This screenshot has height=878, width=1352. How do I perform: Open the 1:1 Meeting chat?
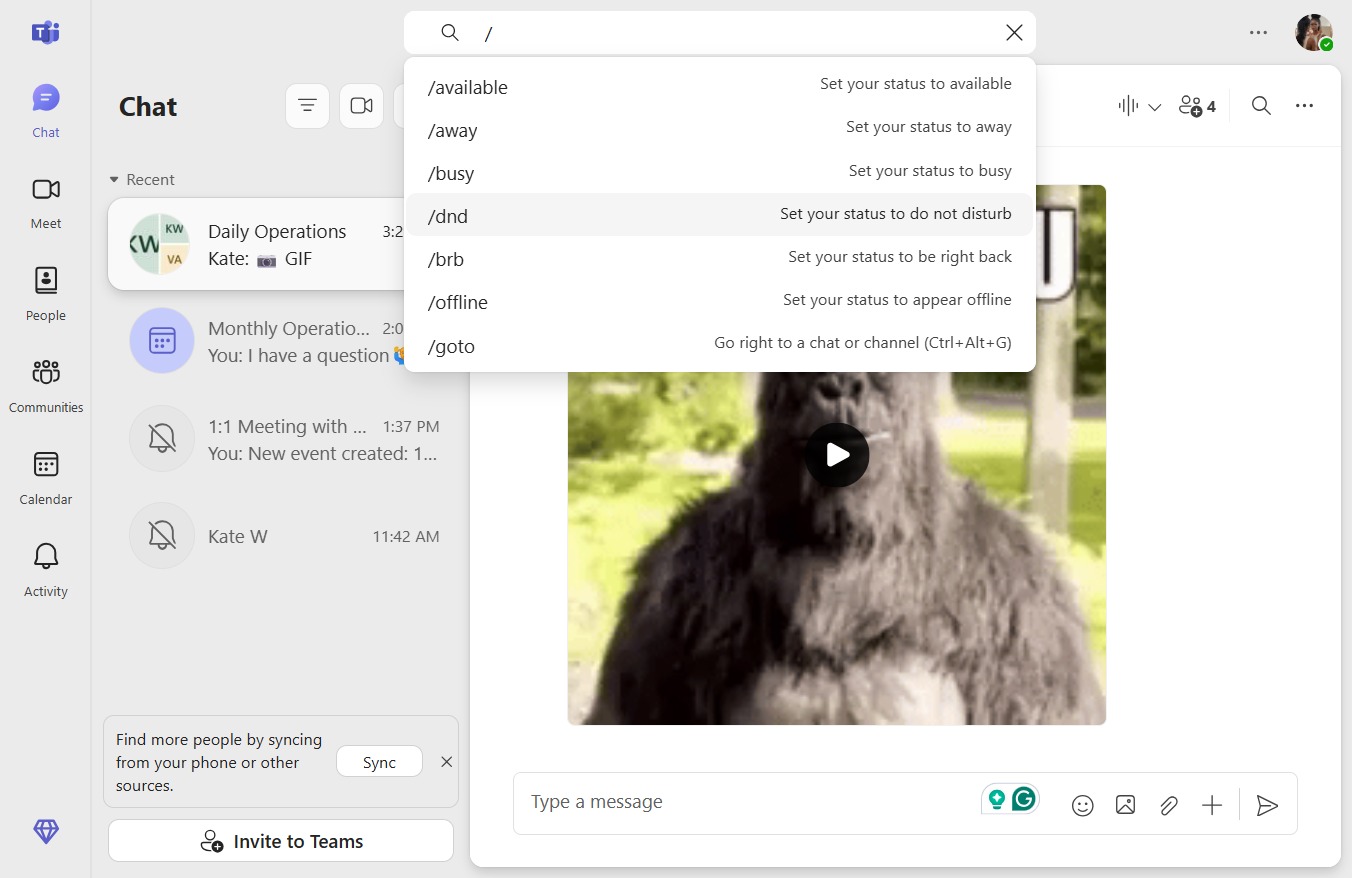(283, 439)
